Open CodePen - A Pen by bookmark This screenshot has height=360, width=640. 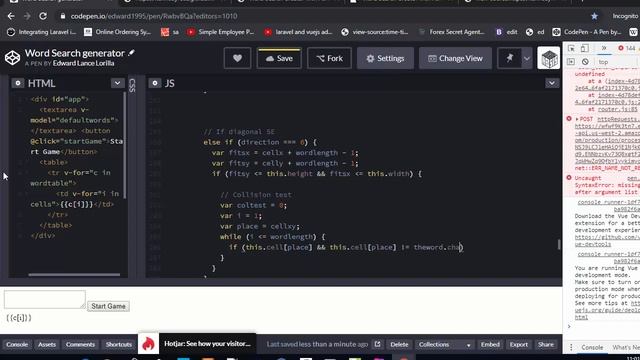click(x=587, y=32)
